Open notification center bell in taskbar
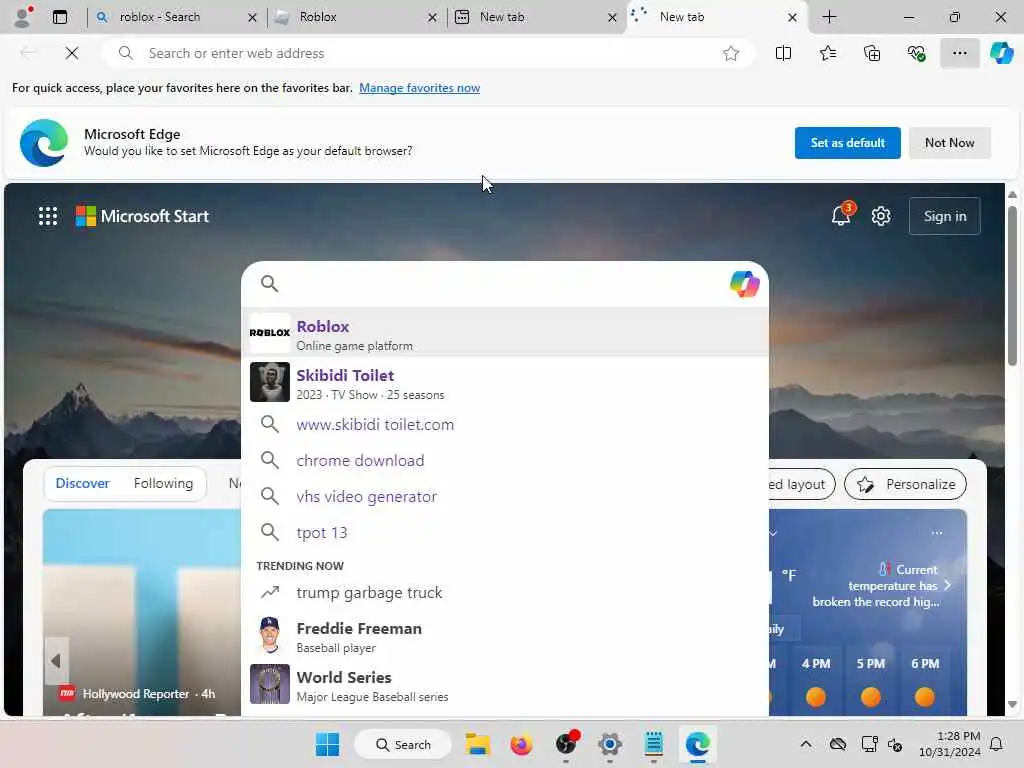 997,744
